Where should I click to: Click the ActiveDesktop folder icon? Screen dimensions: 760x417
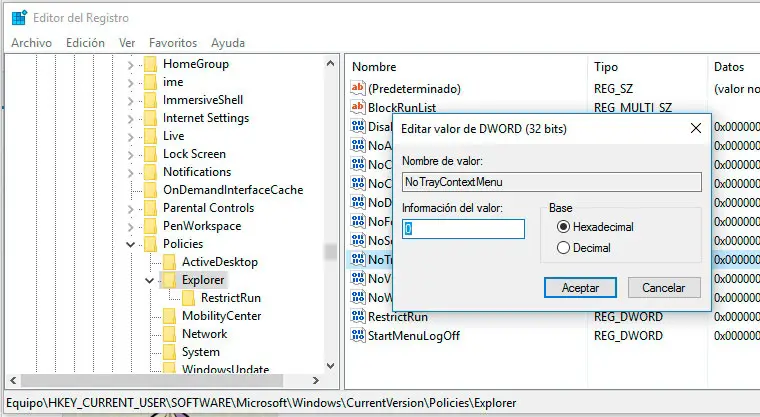[x=170, y=262]
